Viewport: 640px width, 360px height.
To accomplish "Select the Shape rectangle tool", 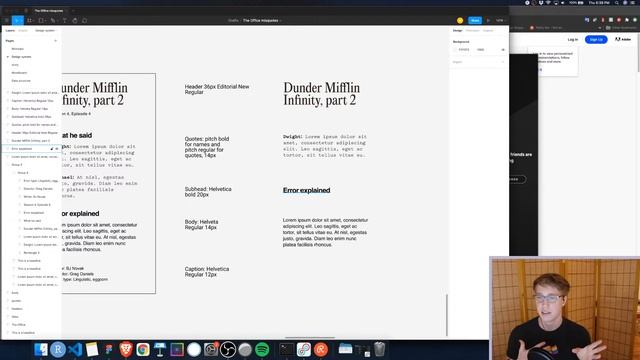I will [x=41, y=20].
